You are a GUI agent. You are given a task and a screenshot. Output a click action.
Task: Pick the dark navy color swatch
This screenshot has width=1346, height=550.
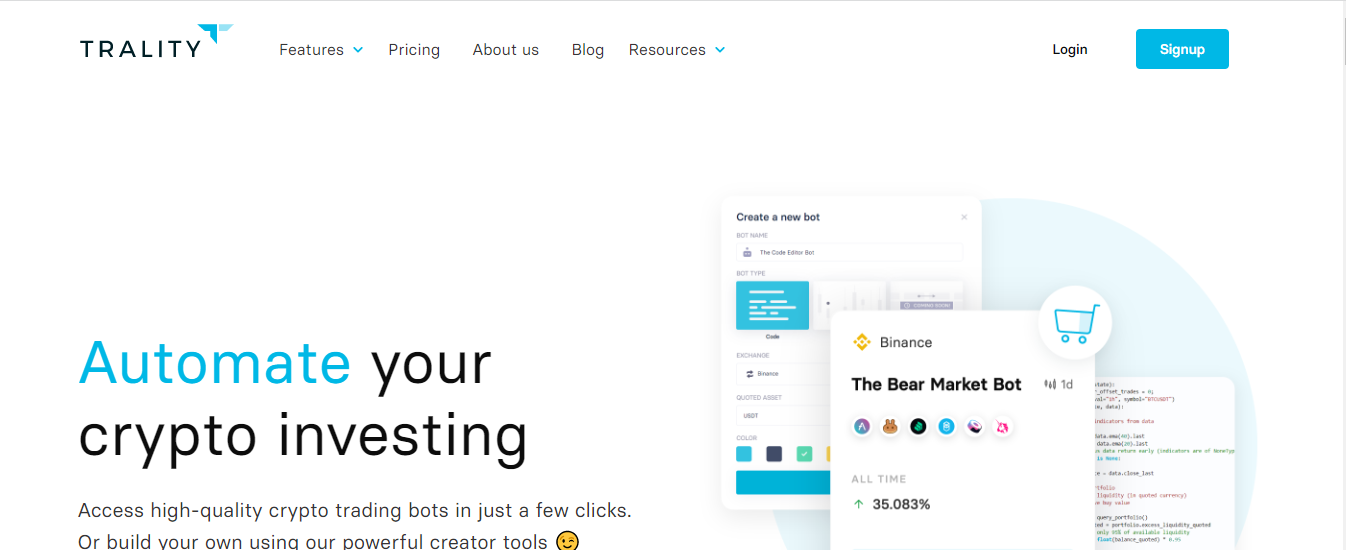pos(774,454)
